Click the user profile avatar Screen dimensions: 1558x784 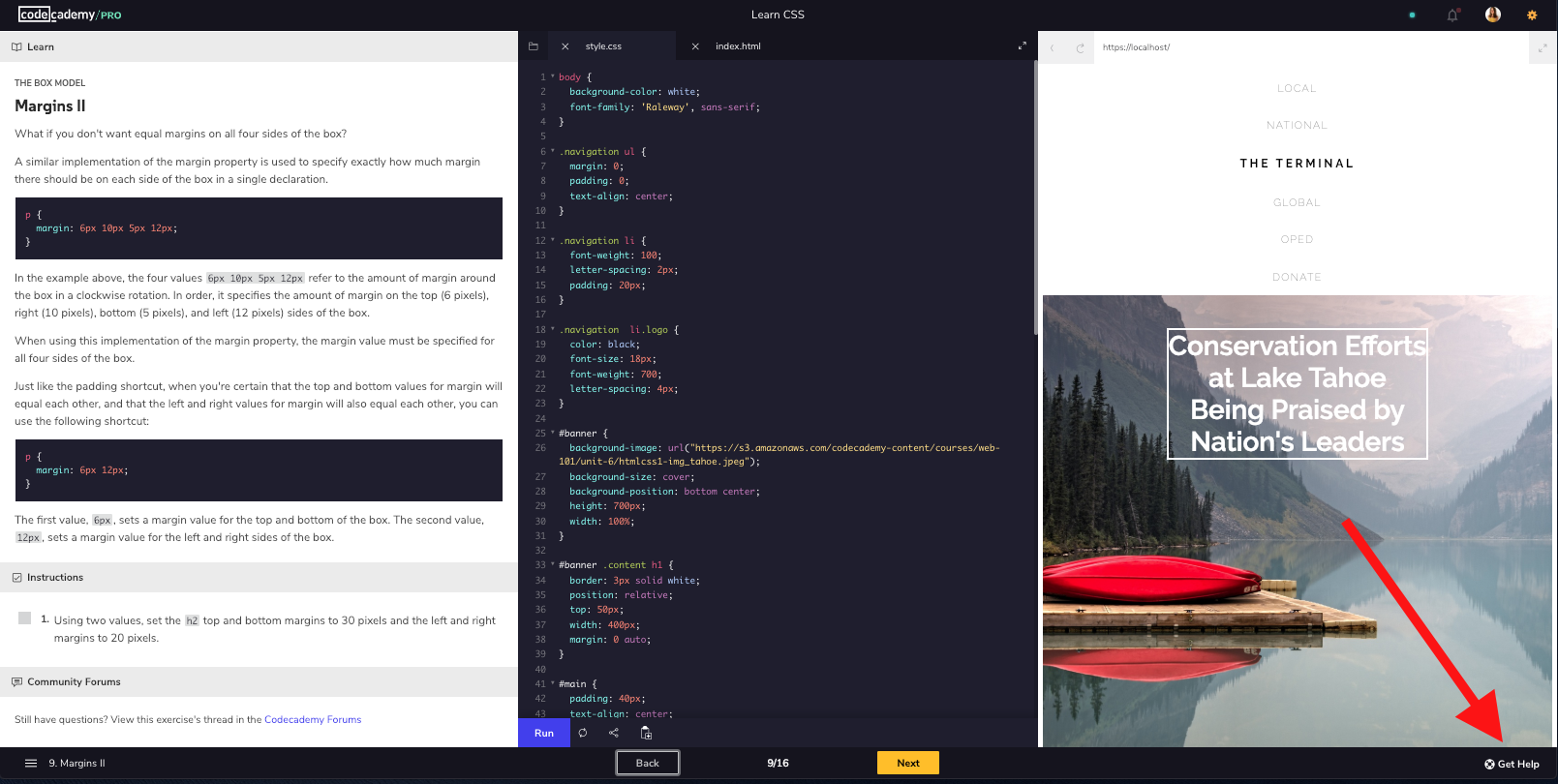(1493, 15)
